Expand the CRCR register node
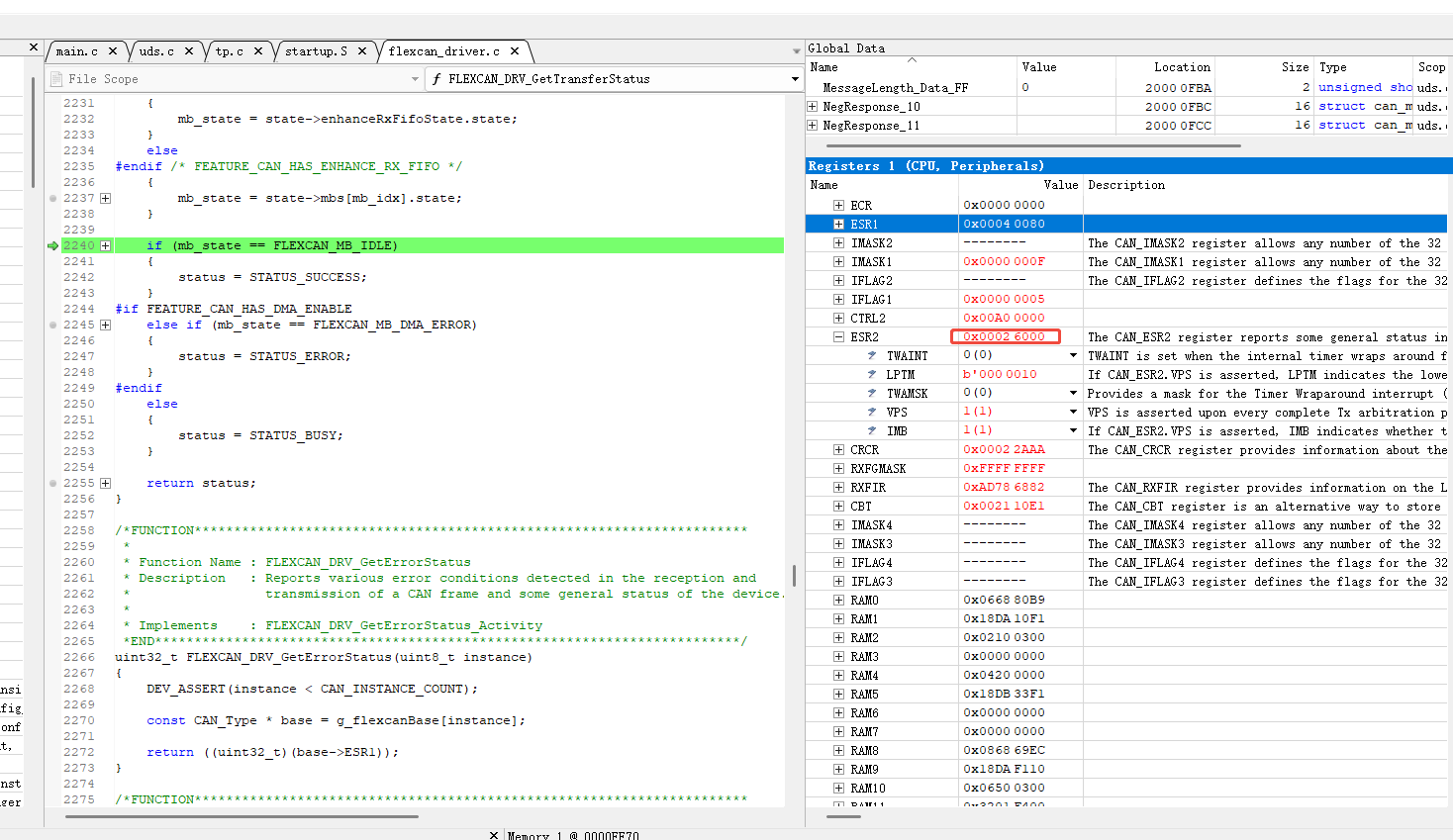This screenshot has height=840, width=1453. pyautogui.click(x=838, y=450)
